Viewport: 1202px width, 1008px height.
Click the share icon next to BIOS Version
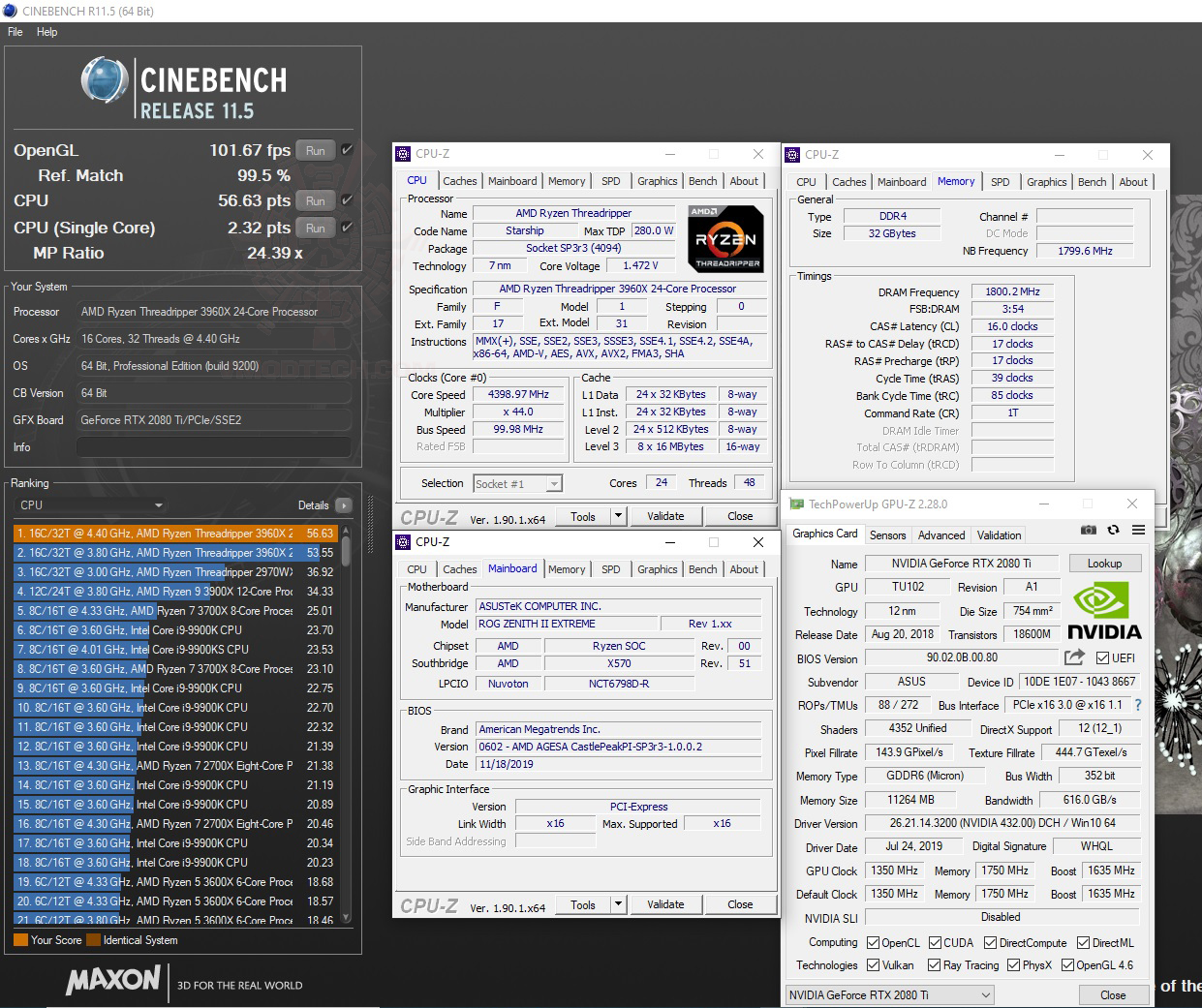pyautogui.click(x=1074, y=657)
